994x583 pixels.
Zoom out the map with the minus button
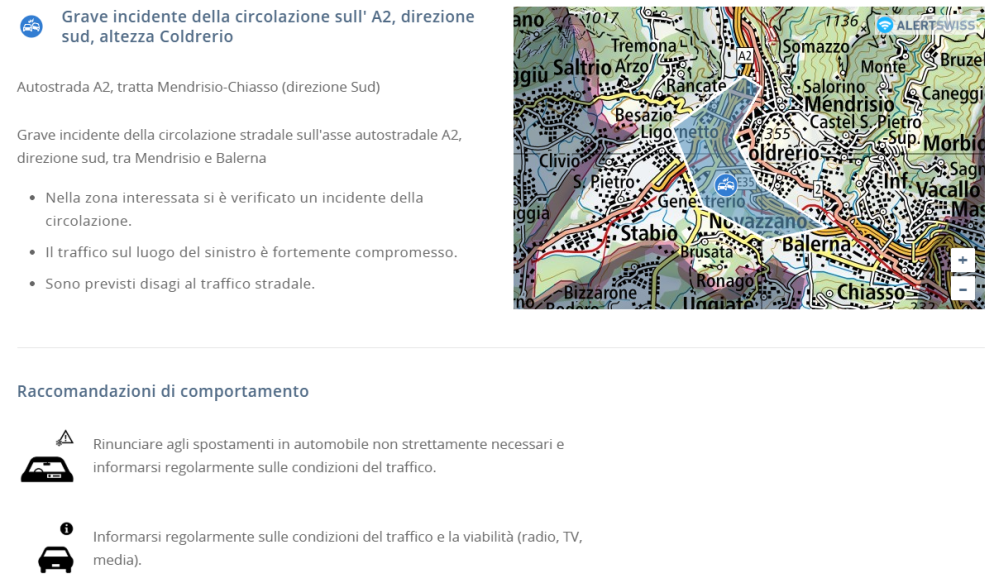(x=962, y=289)
